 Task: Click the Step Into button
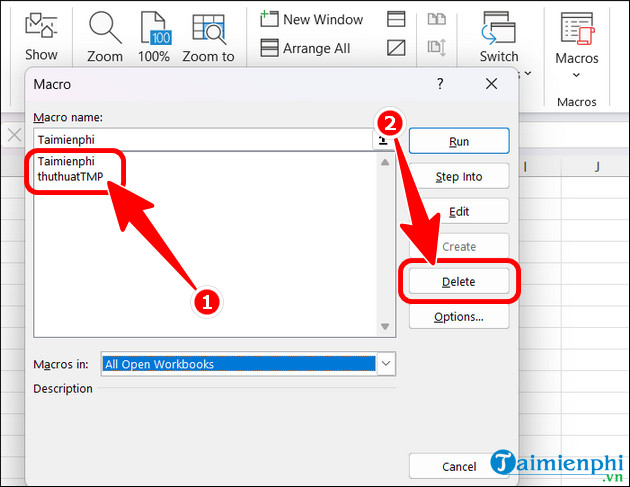pyautogui.click(x=459, y=176)
